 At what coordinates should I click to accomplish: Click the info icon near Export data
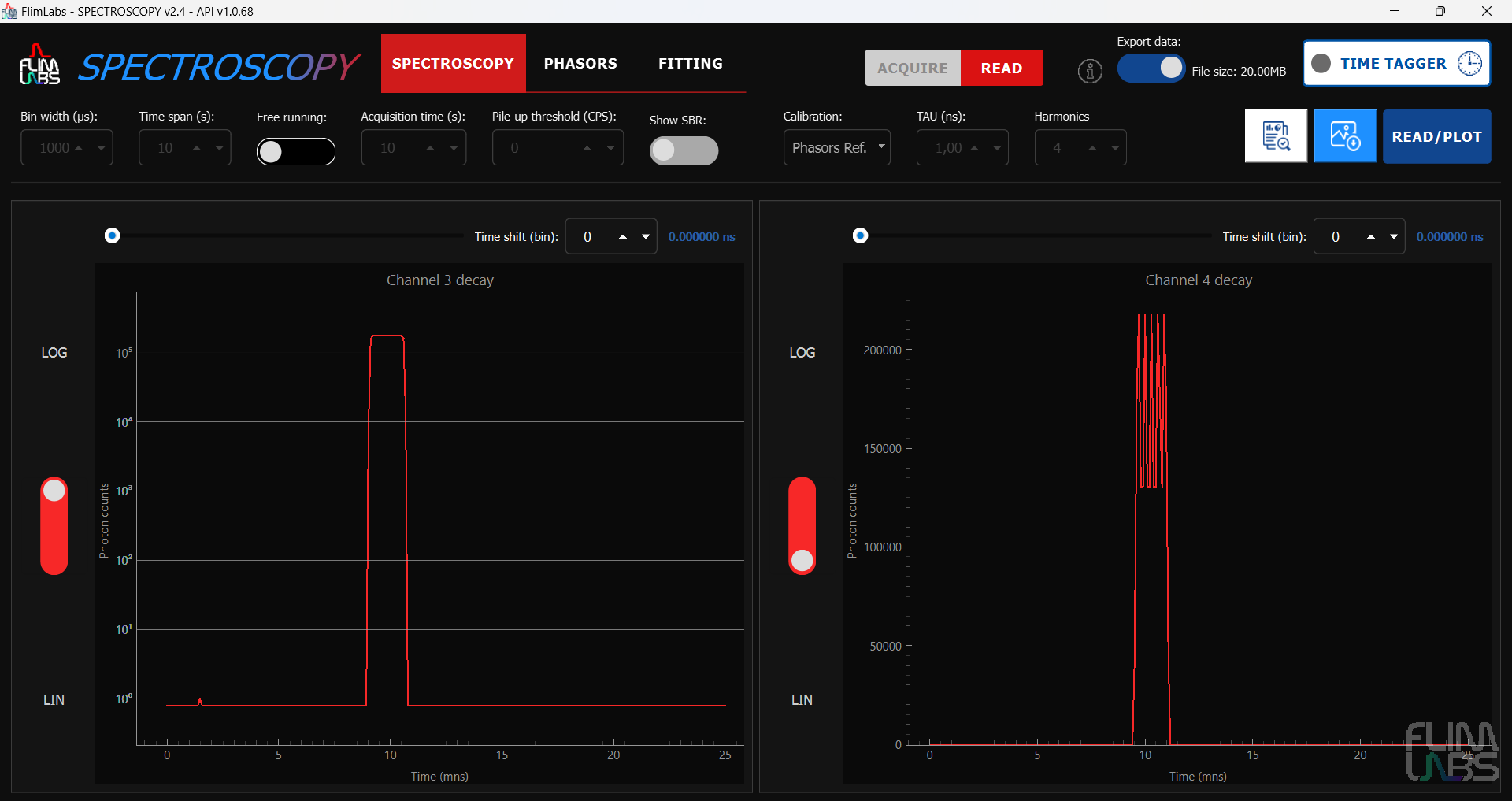click(x=1090, y=71)
